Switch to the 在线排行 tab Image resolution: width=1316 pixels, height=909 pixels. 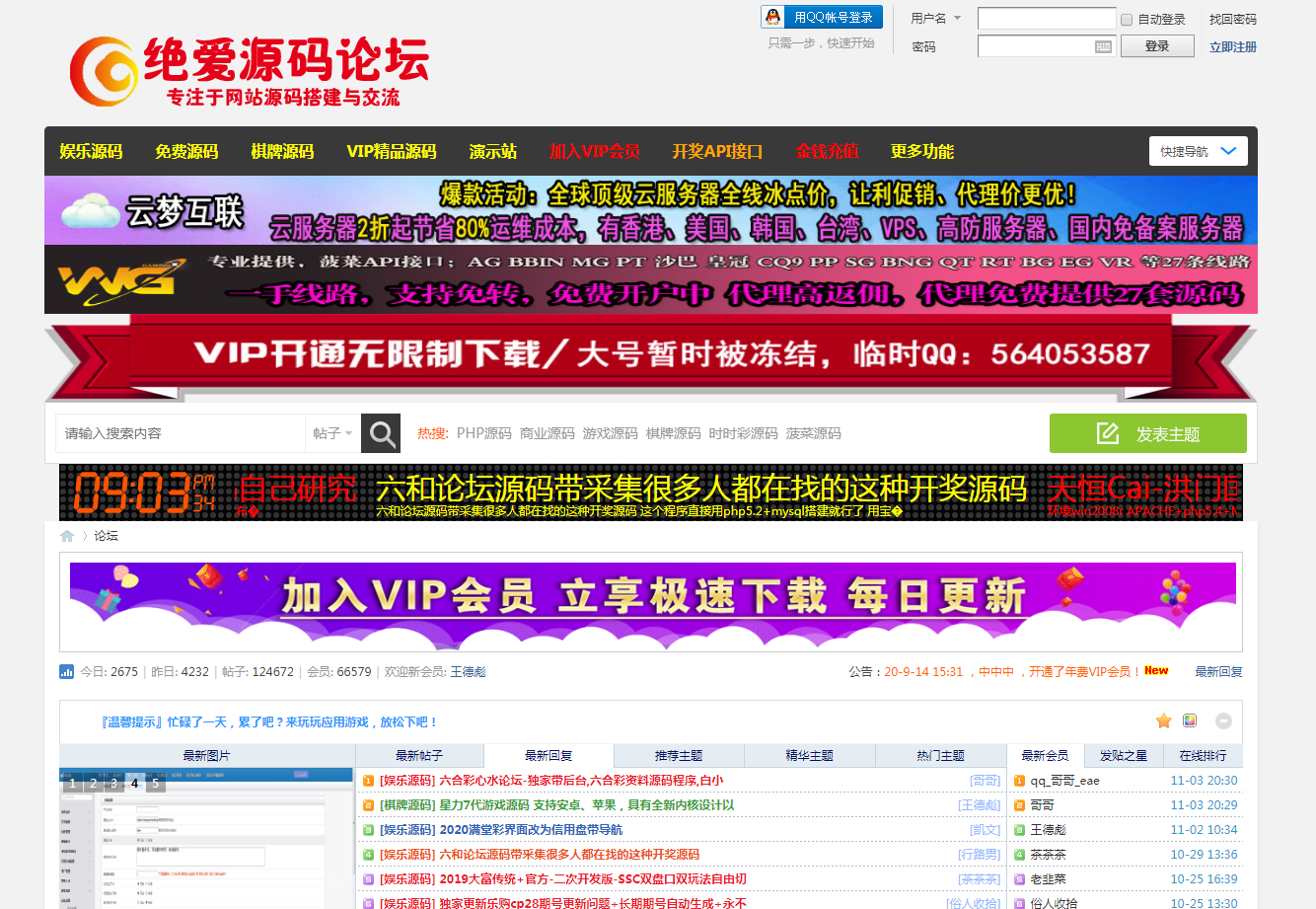click(1203, 756)
